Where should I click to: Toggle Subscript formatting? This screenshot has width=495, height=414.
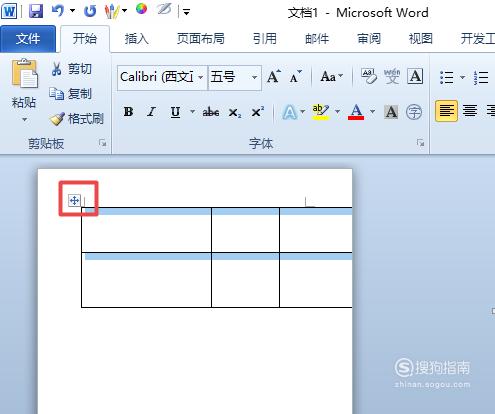235,113
